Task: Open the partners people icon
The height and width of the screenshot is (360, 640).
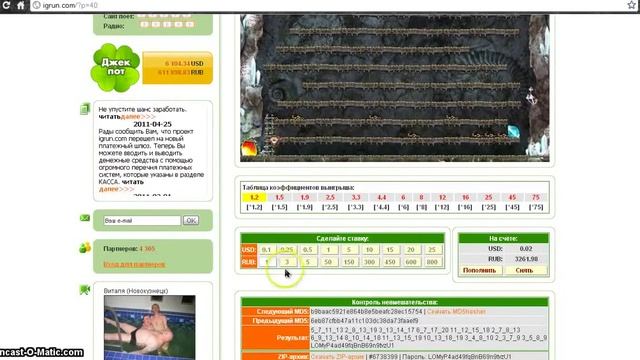Action: [x=84, y=247]
